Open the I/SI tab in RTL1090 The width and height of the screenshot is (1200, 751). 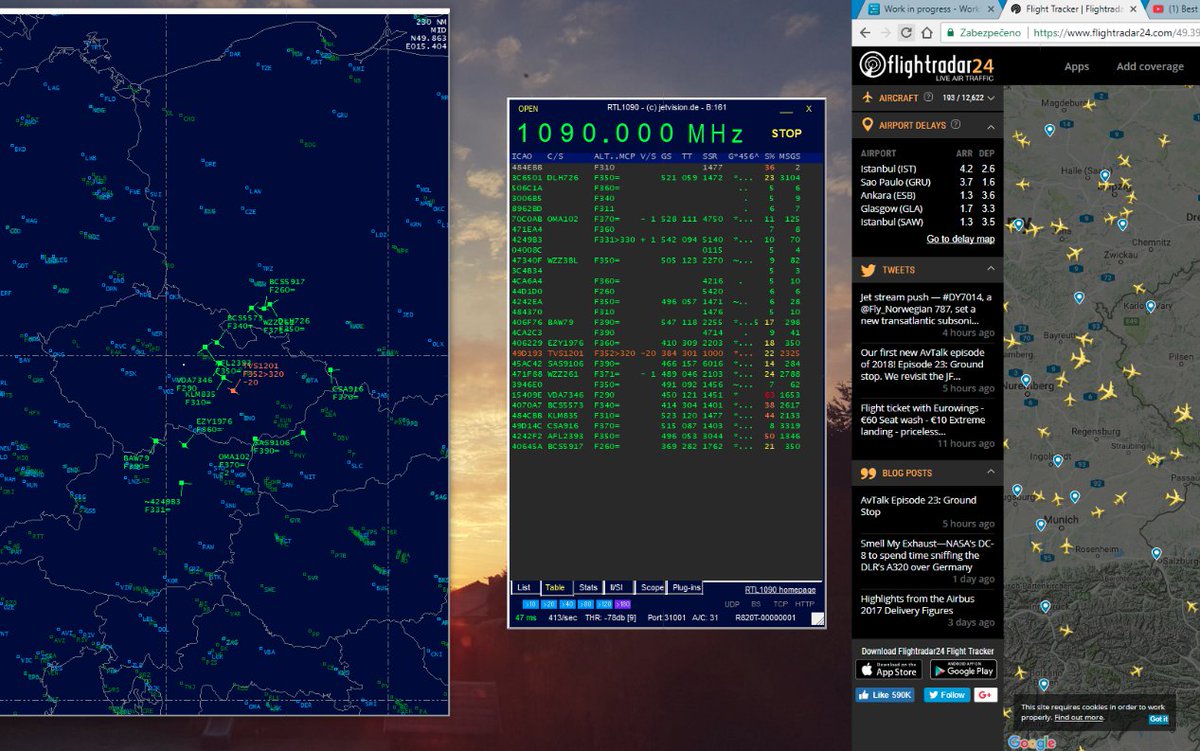616,588
